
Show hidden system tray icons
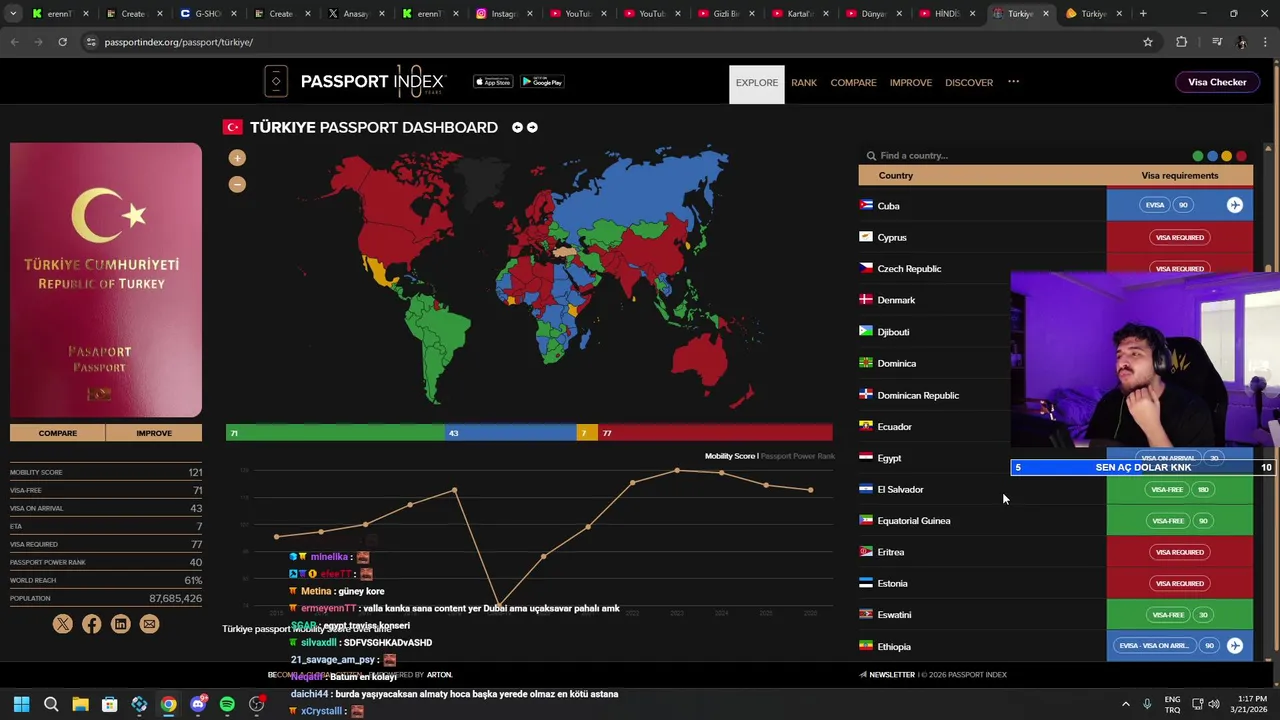click(x=1126, y=705)
